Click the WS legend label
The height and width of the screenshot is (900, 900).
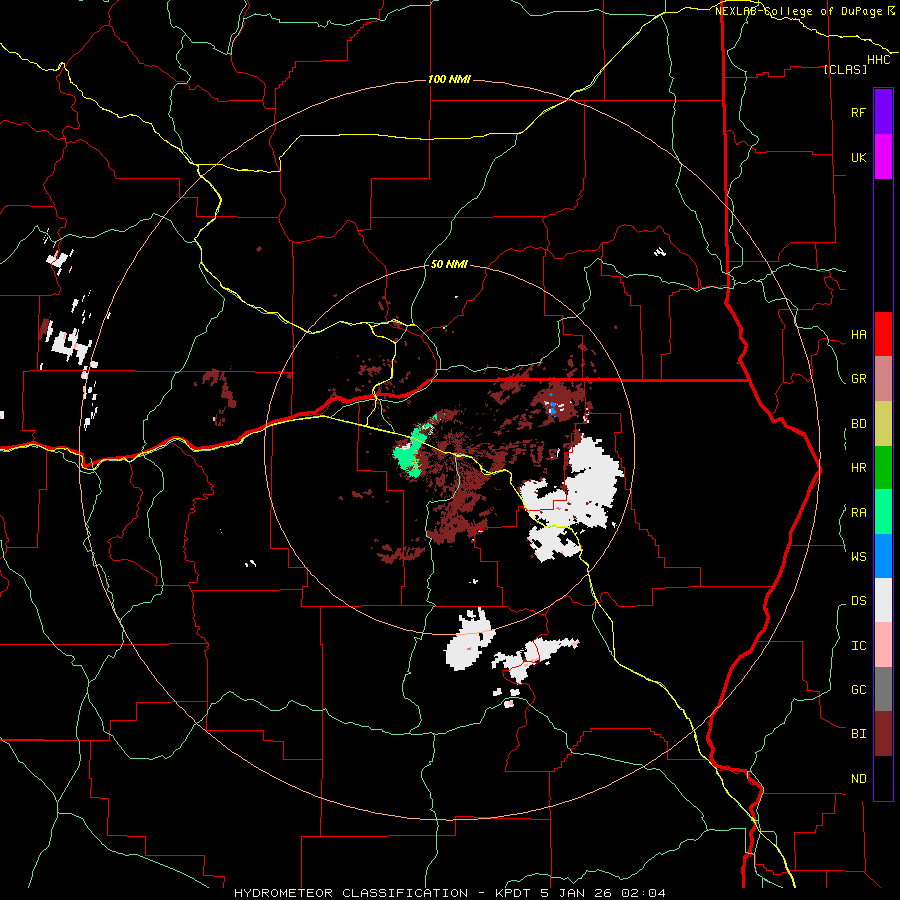(858, 557)
